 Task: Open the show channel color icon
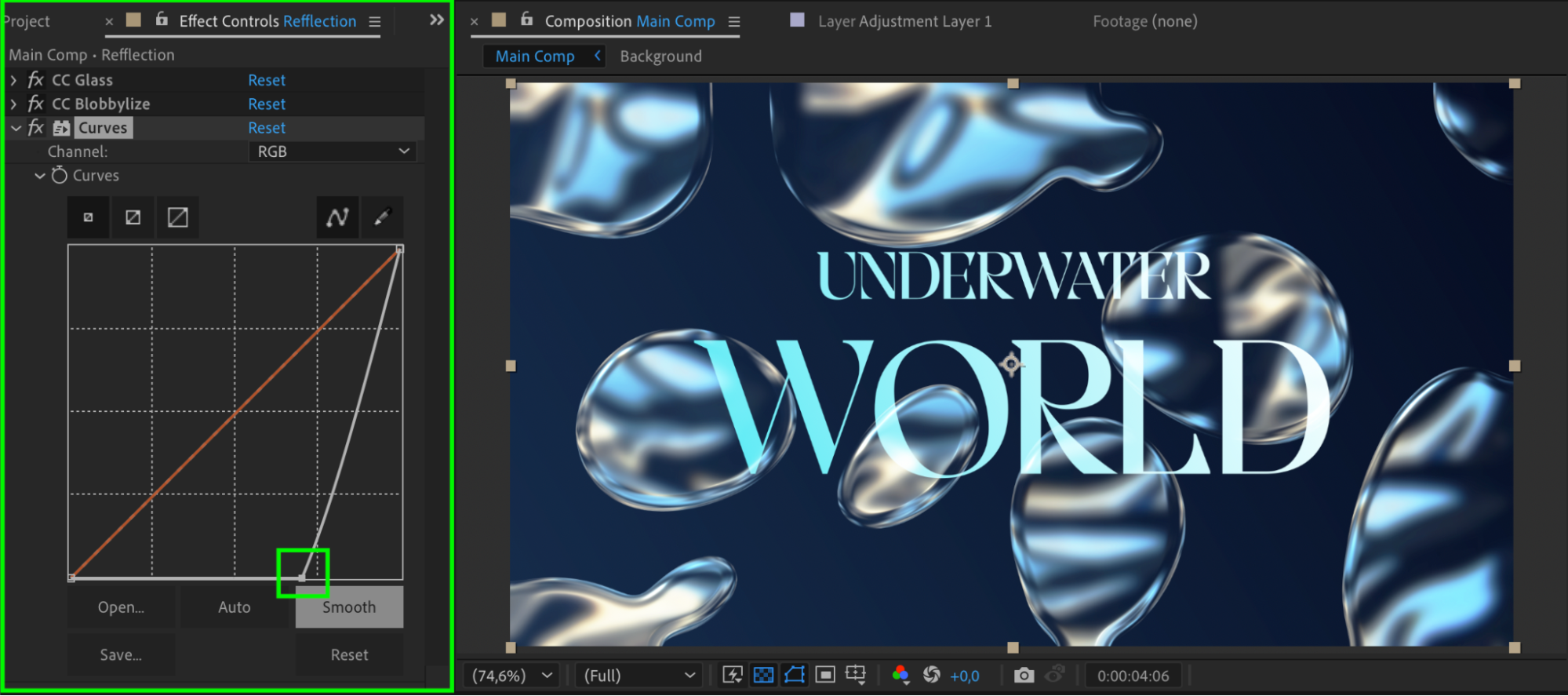[900, 675]
